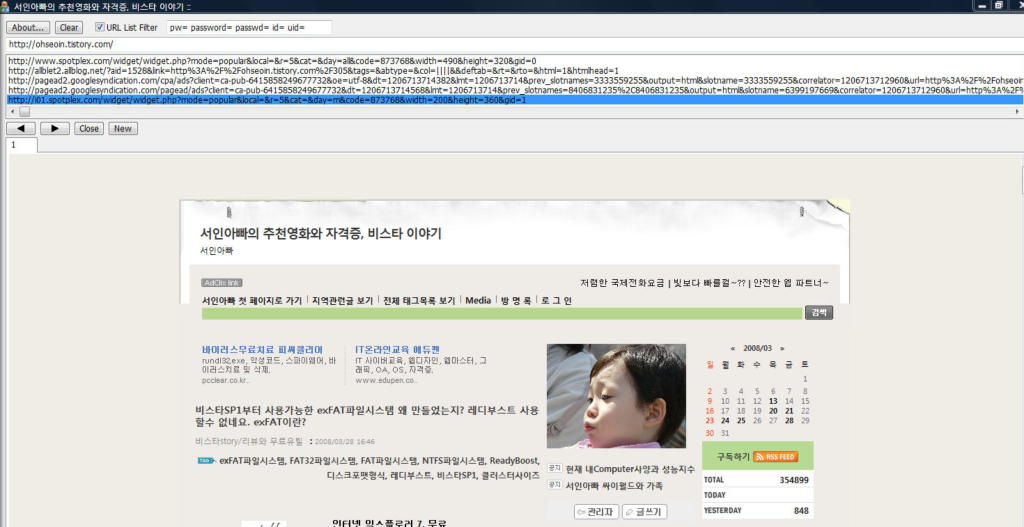Click the exFAT파일시스템 tag
The width and height of the screenshot is (1024, 527).
[252, 460]
